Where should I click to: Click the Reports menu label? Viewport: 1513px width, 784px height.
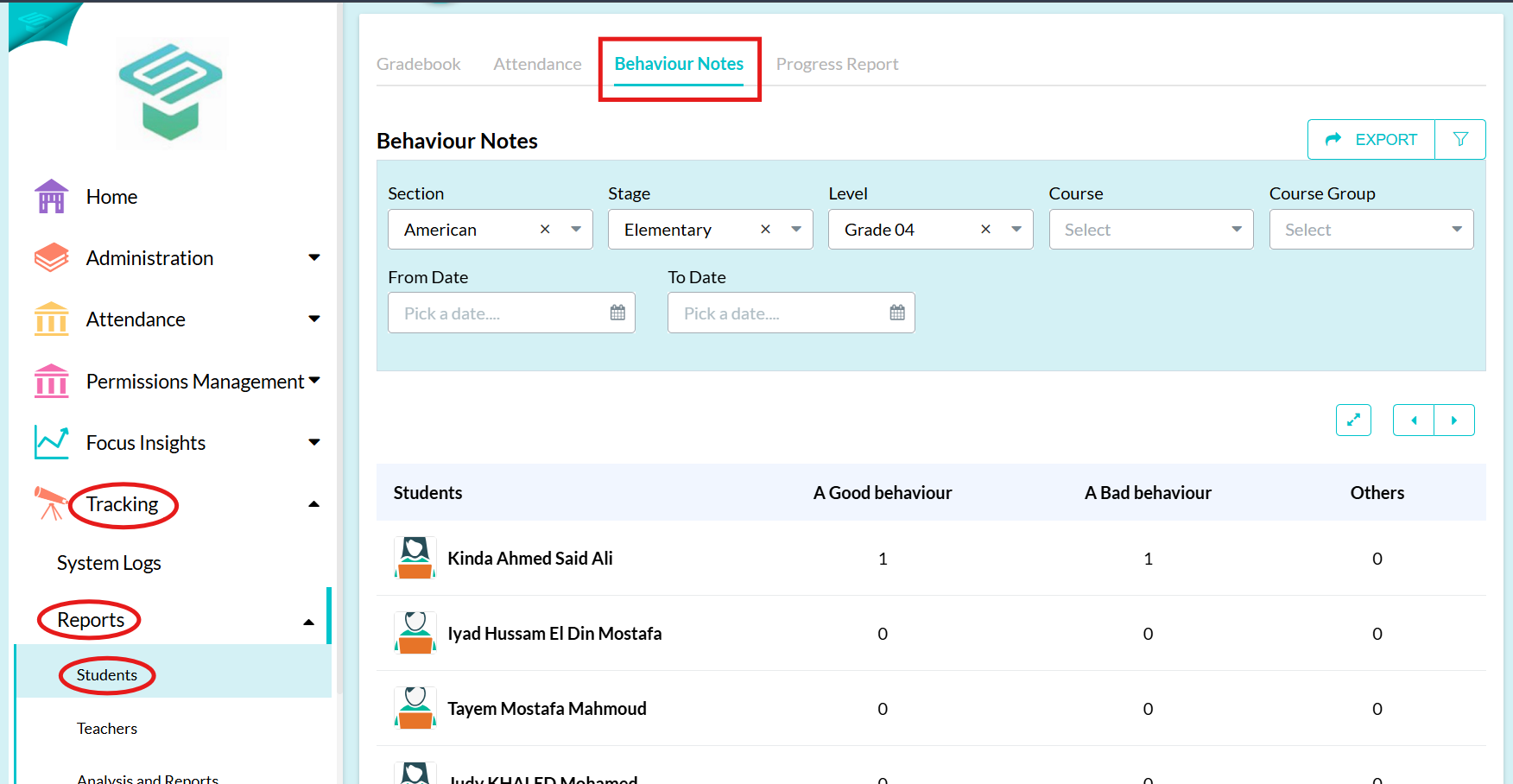(91, 620)
